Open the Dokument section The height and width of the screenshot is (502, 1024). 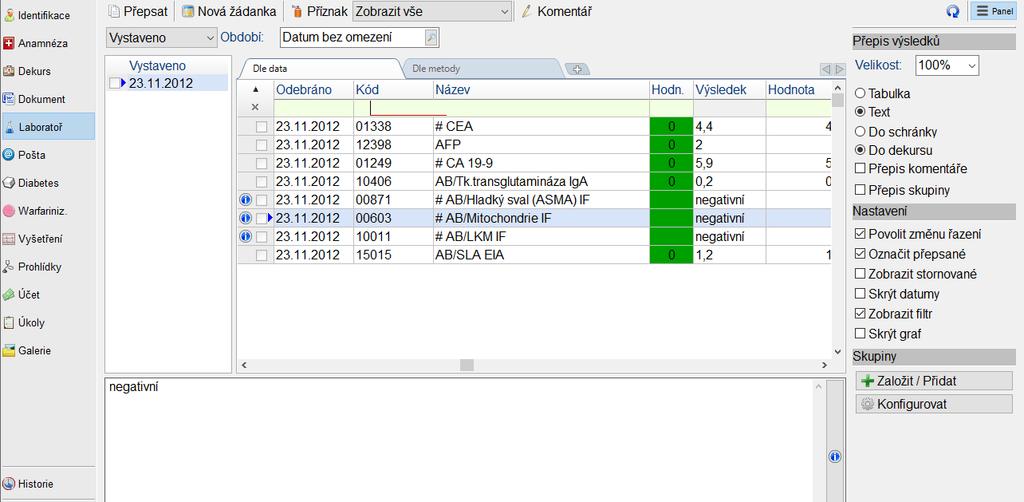[x=47, y=99]
